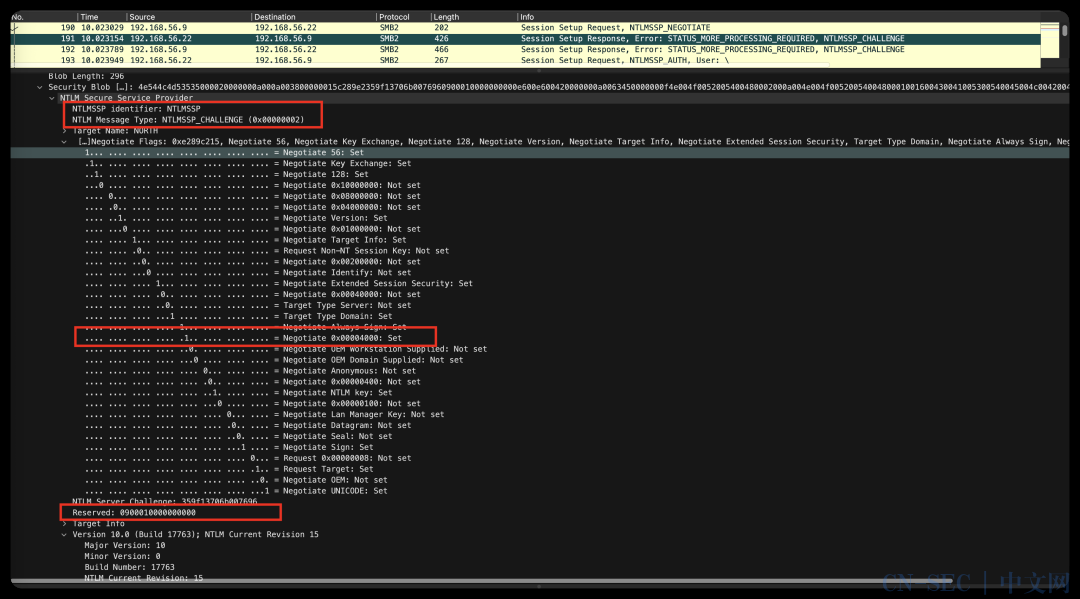The width and height of the screenshot is (1080, 599).
Task: Select Negotiate Anonymous: Not set flag
Action: 250,371
